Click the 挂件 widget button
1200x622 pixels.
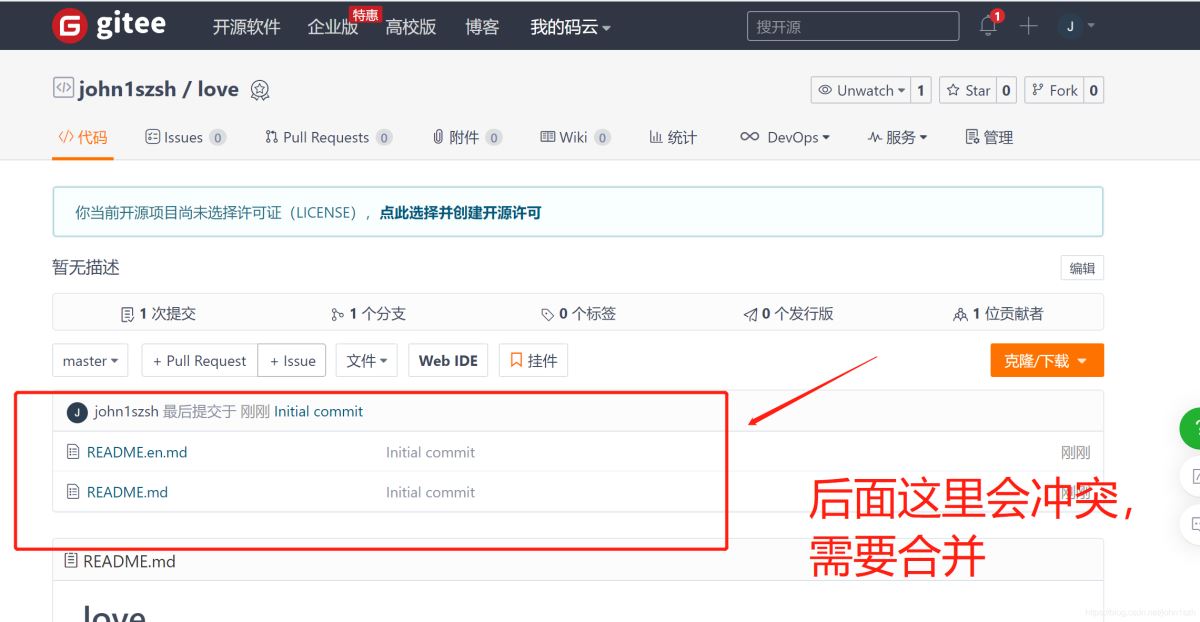(533, 361)
